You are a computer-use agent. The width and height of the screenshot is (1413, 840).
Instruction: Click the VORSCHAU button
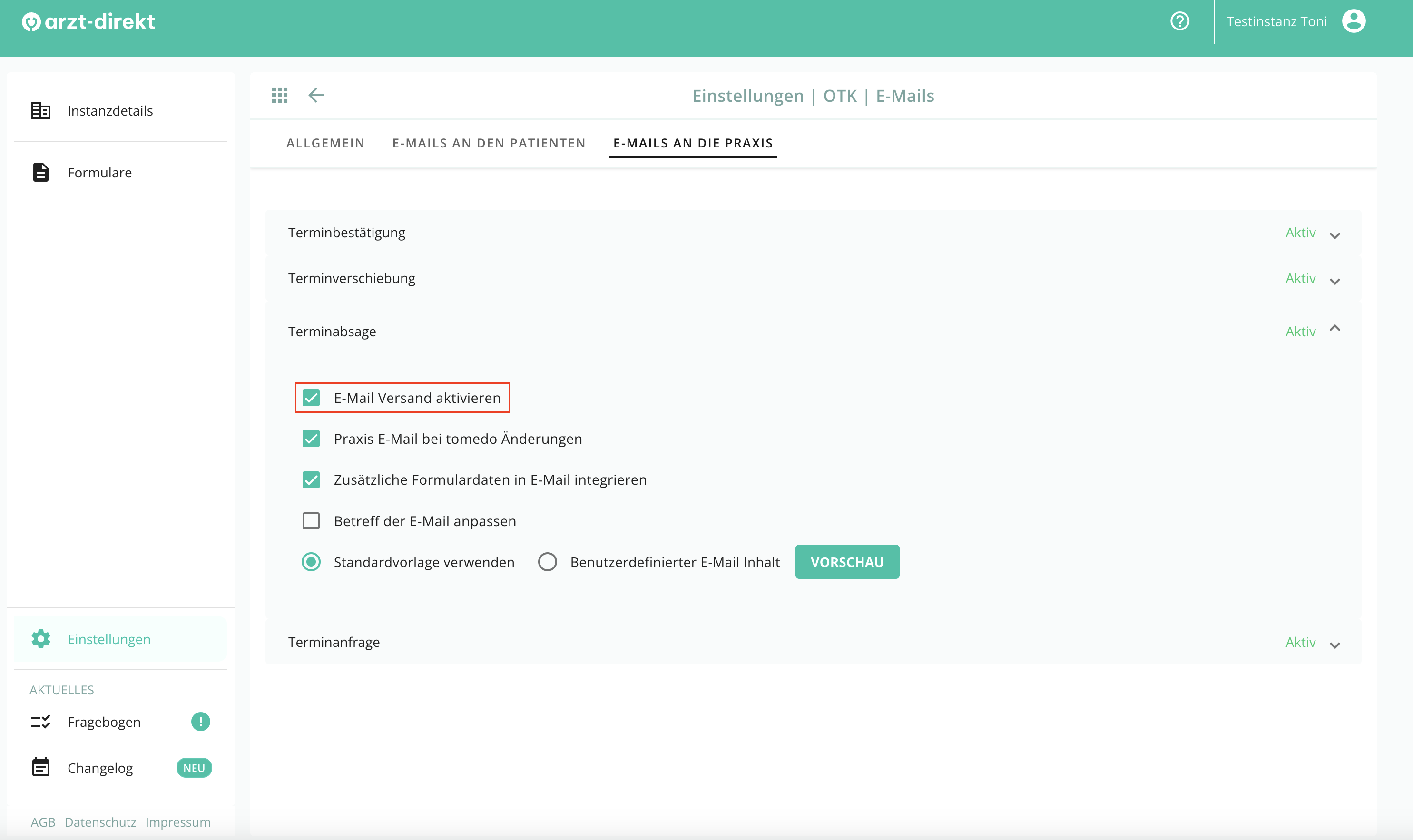coord(847,562)
